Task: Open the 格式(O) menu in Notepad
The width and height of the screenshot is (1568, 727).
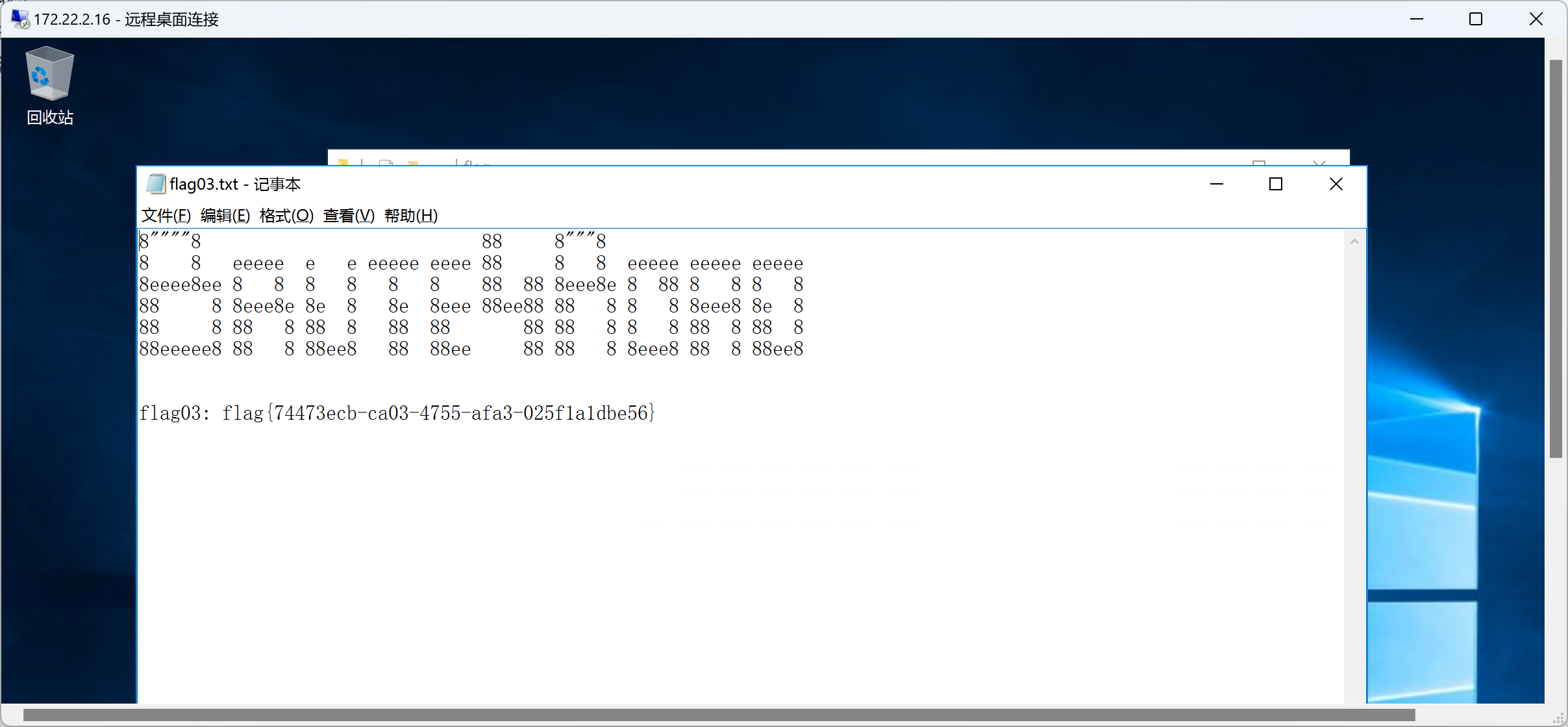Action: tap(286, 215)
